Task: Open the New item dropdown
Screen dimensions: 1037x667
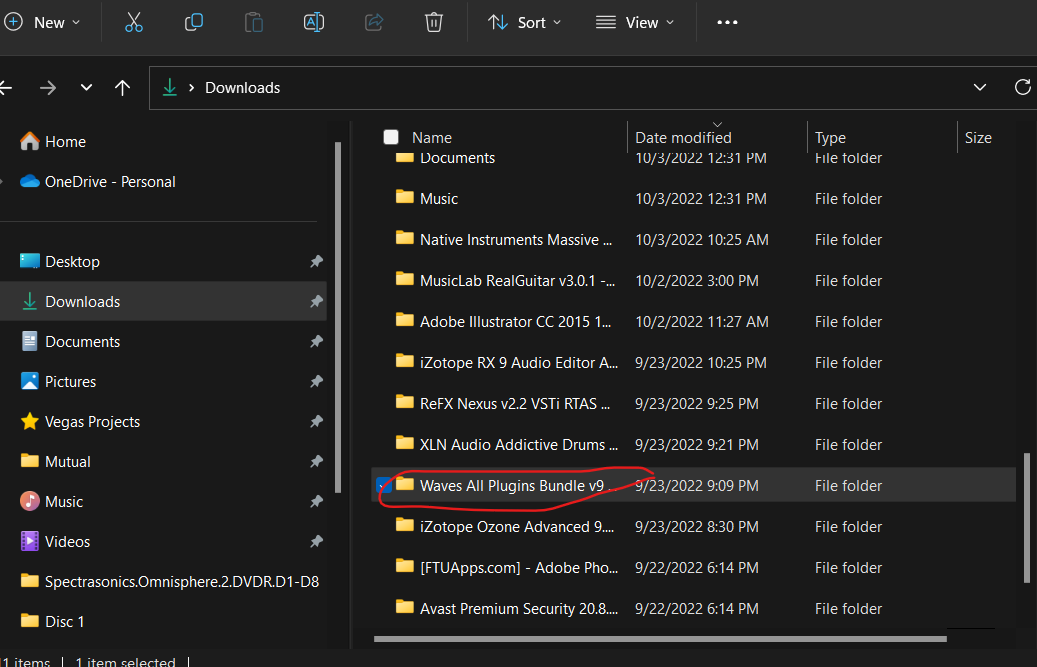Action: click(x=42, y=22)
